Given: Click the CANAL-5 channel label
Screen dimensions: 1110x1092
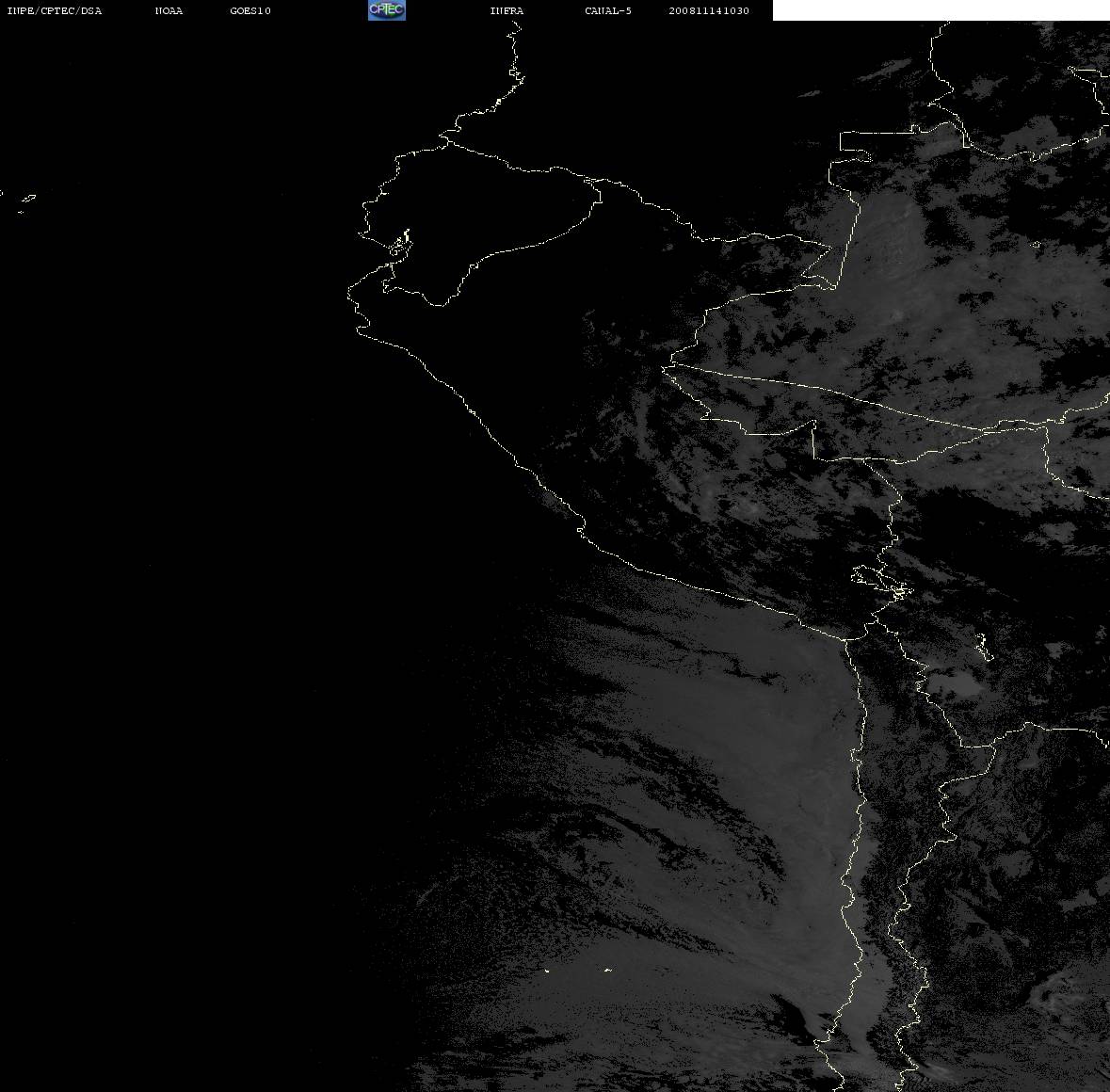Looking at the screenshot, I should pyautogui.click(x=608, y=10).
